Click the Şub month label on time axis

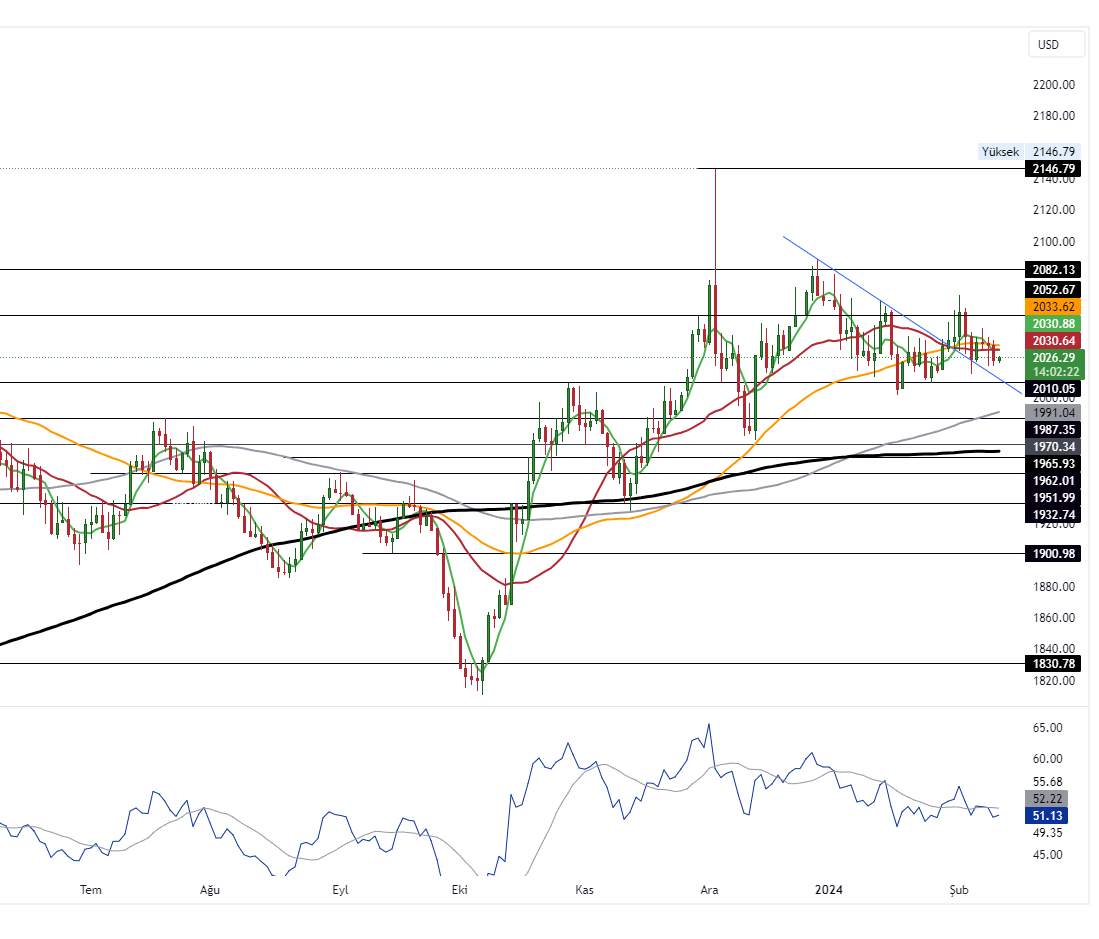click(957, 888)
